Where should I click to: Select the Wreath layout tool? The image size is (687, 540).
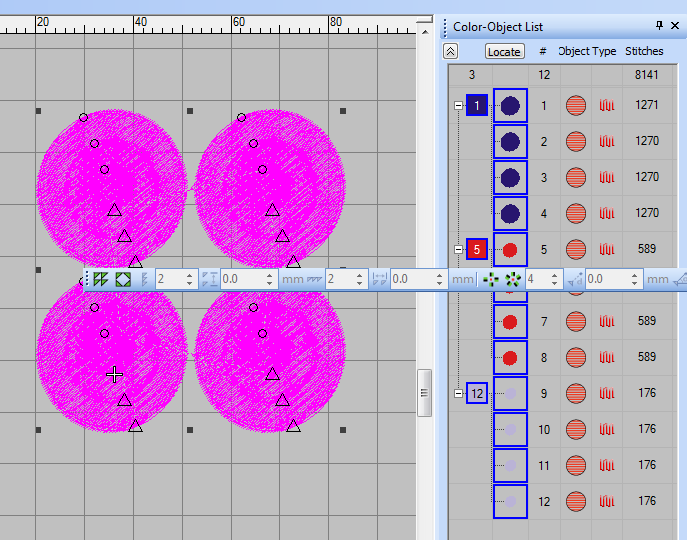point(491,279)
